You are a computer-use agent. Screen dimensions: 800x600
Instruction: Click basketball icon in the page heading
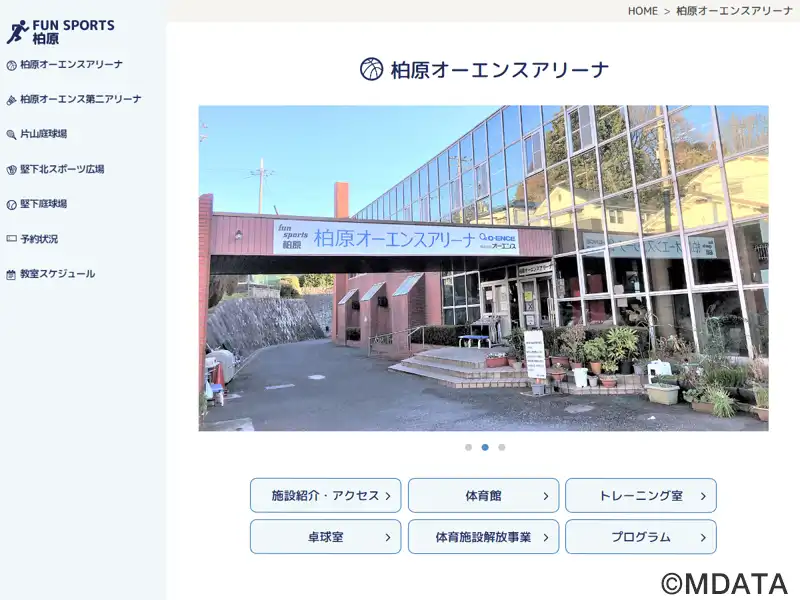point(371,69)
